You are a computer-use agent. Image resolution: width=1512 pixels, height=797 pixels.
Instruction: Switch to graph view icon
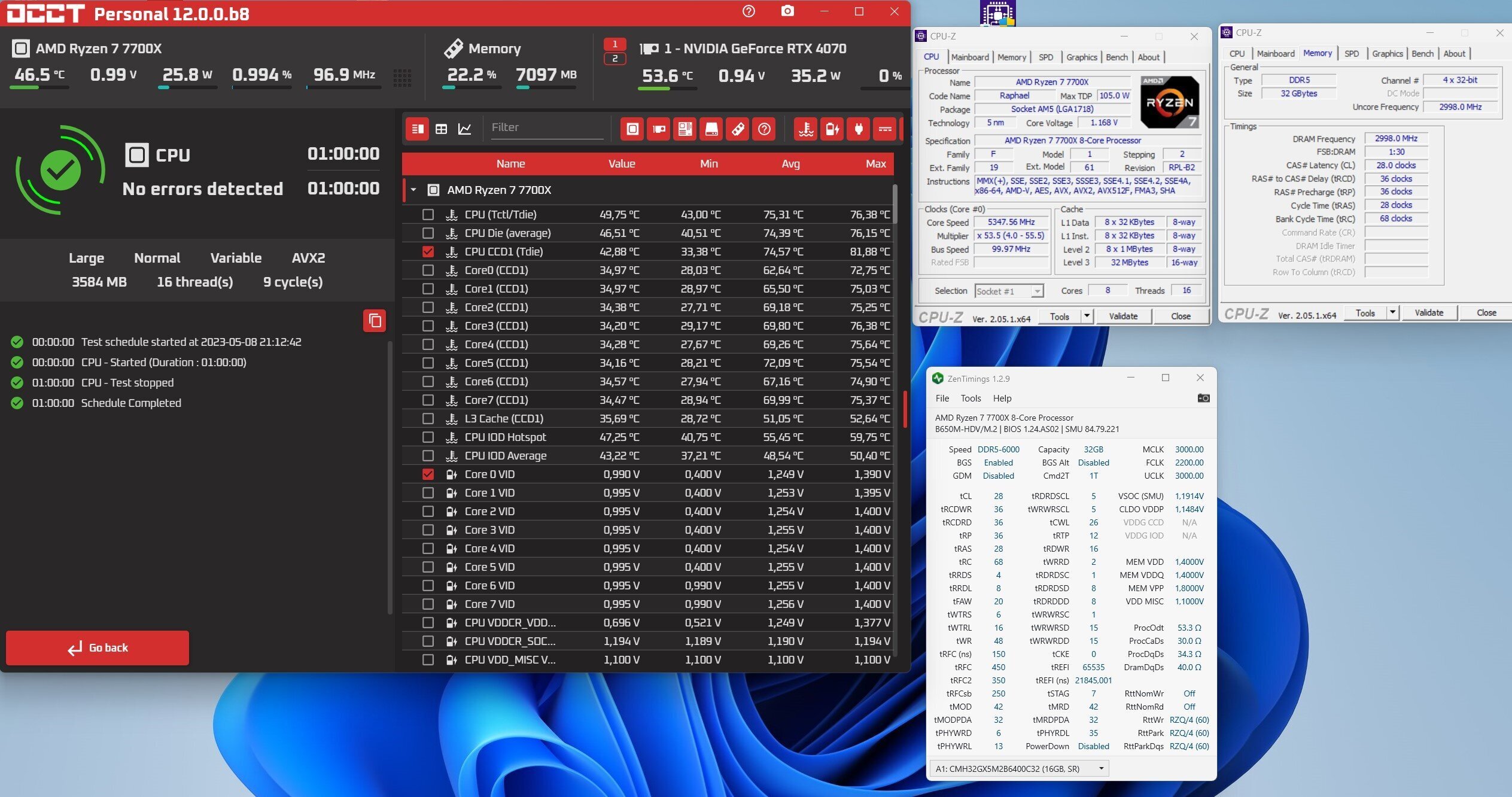[465, 129]
